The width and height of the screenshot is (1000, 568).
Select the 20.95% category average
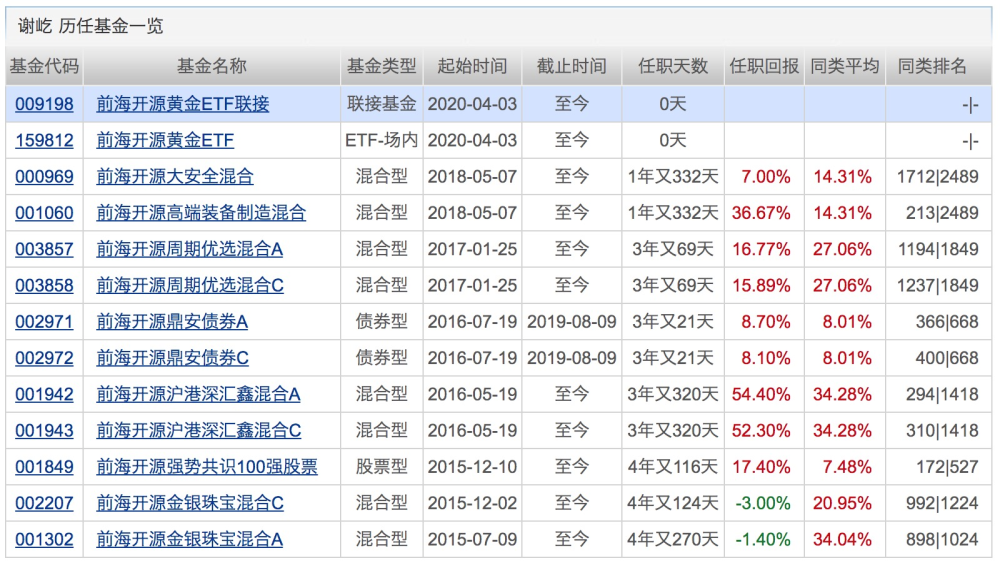click(x=842, y=504)
